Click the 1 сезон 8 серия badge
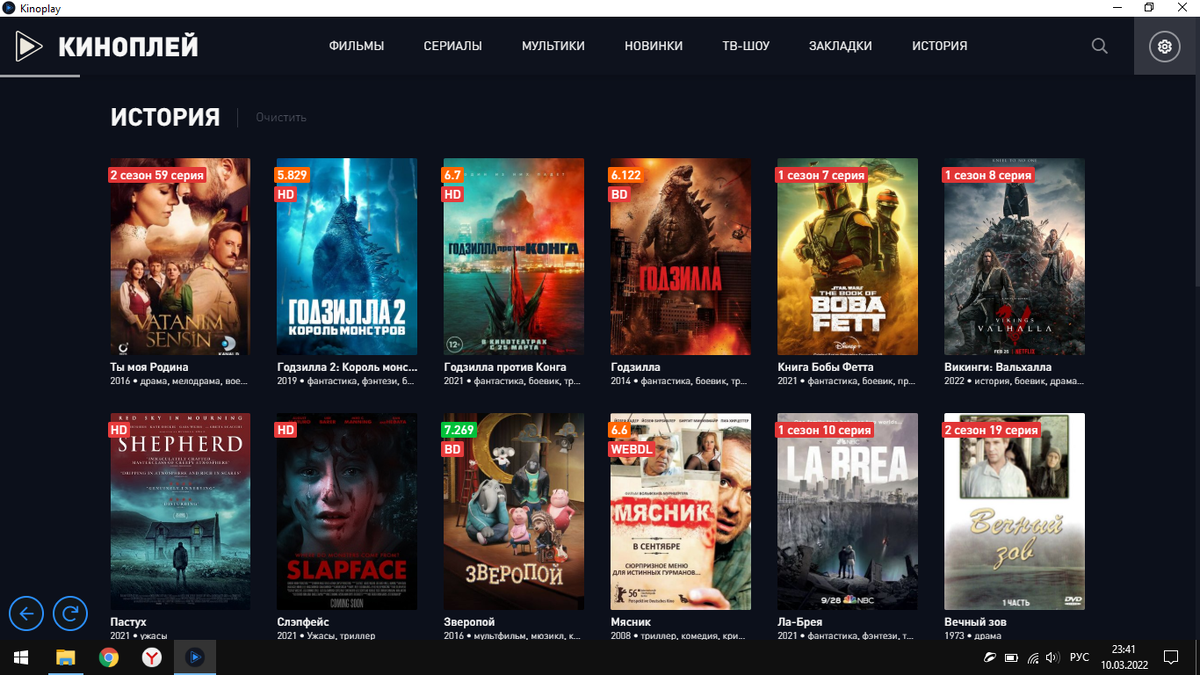Screen dimensions: 1200x675 pos(988,175)
